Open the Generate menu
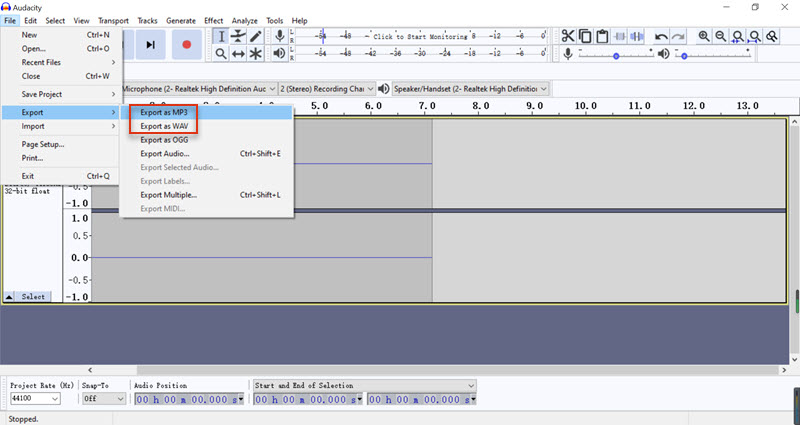Image resolution: width=800 pixels, height=425 pixels. (181, 21)
